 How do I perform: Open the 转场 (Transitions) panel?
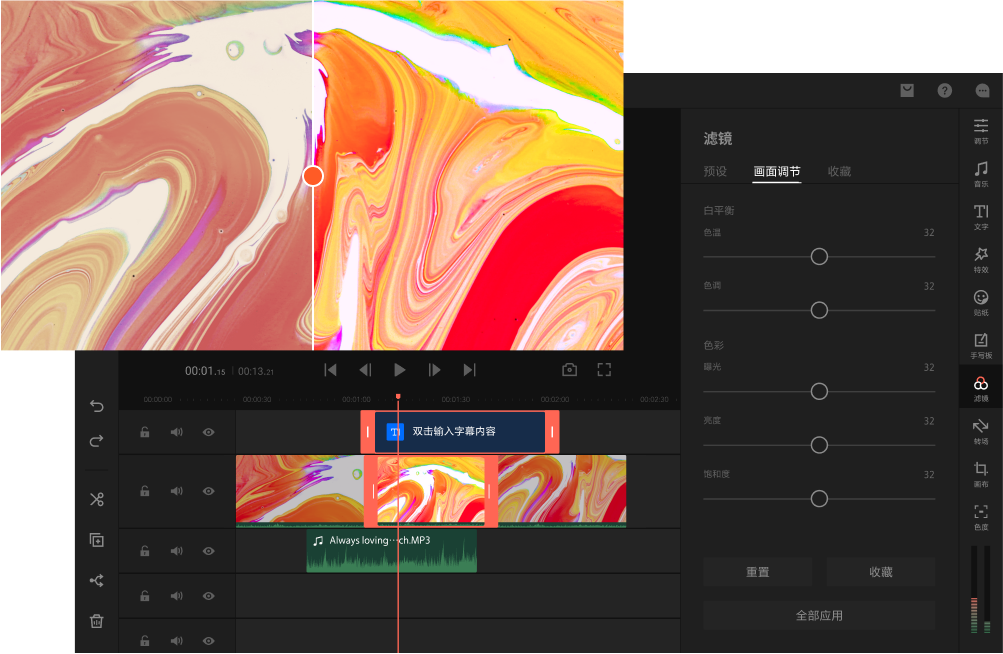click(981, 430)
